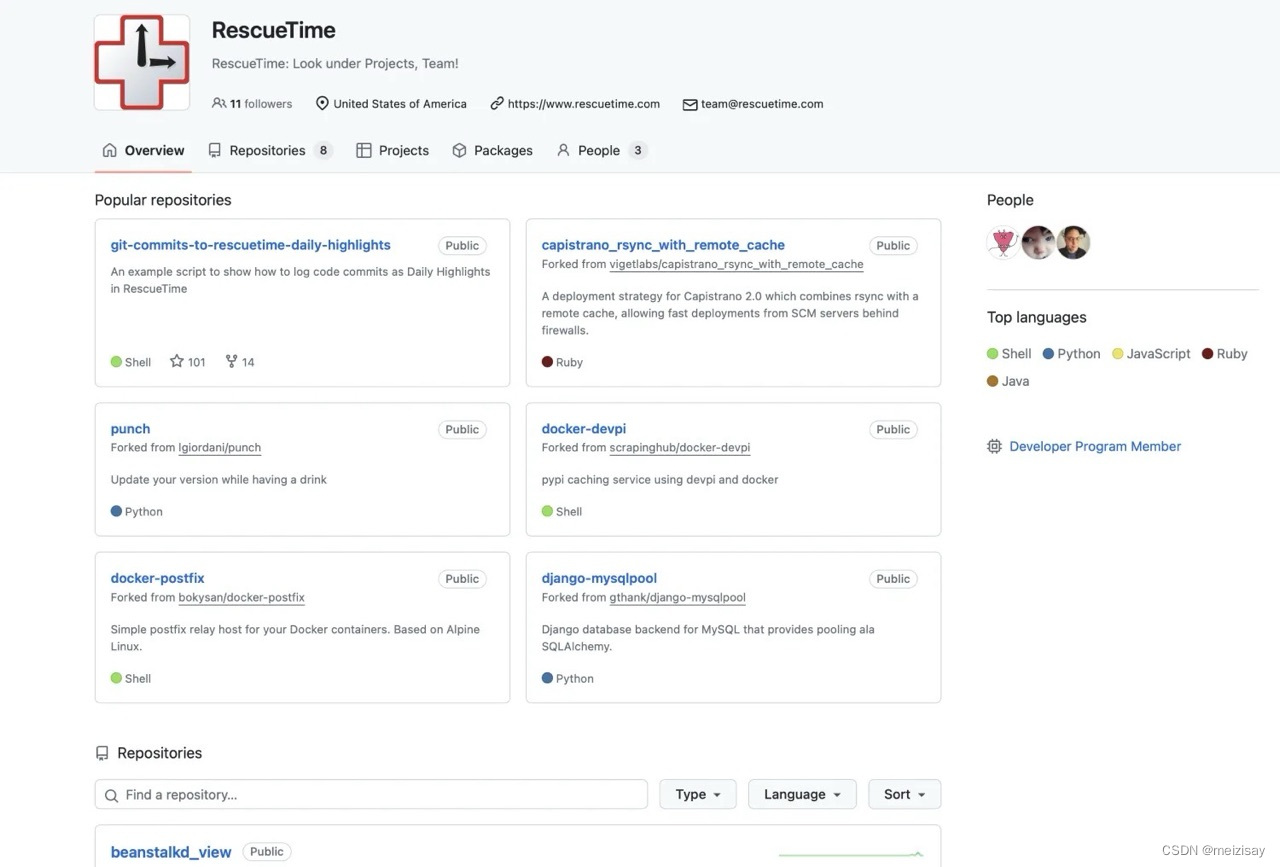Click the search magnifier icon
The height and width of the screenshot is (867, 1280).
[x=111, y=795]
